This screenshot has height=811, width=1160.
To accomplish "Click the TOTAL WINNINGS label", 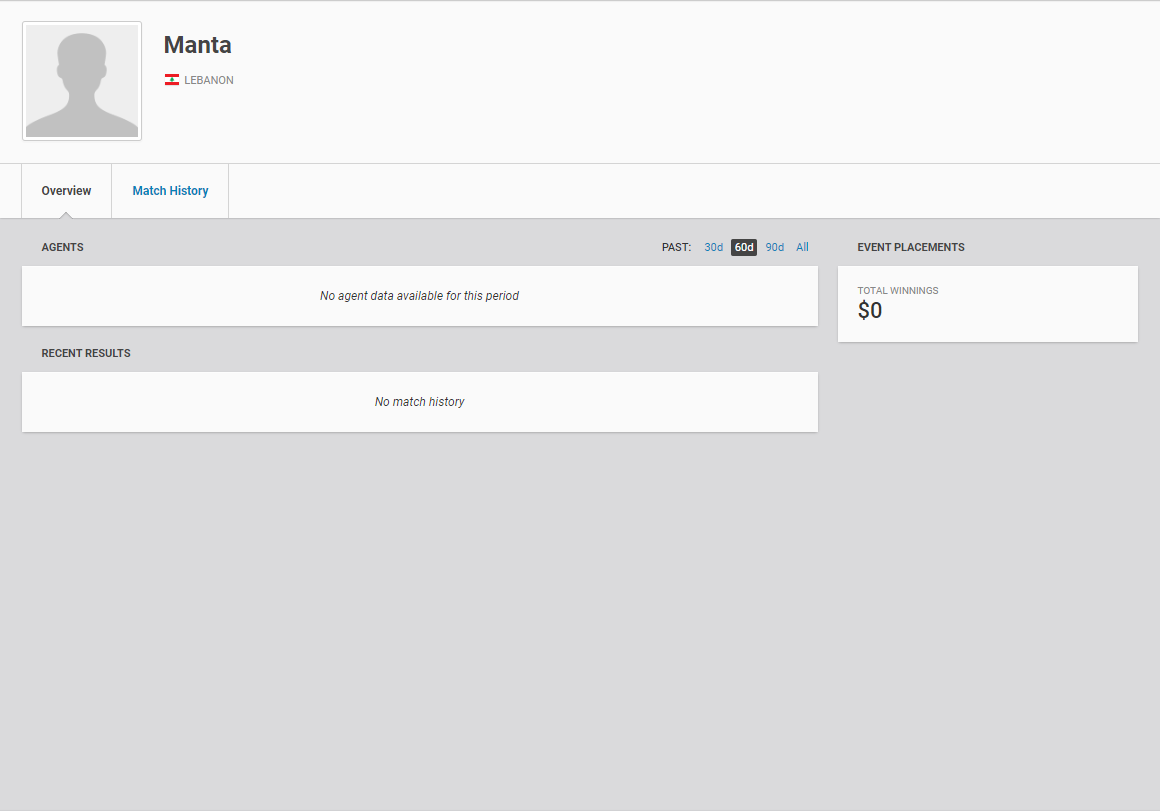I will [897, 291].
